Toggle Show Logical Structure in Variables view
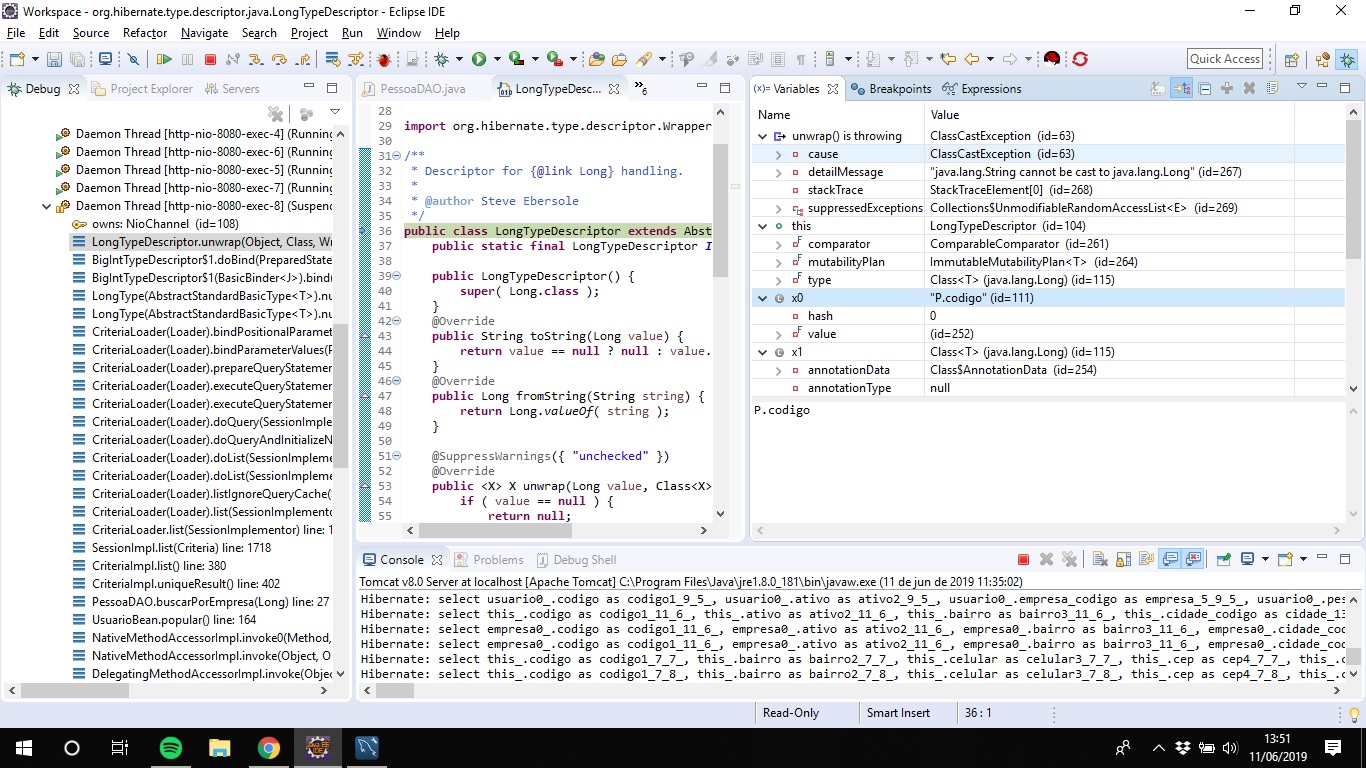 point(1182,89)
